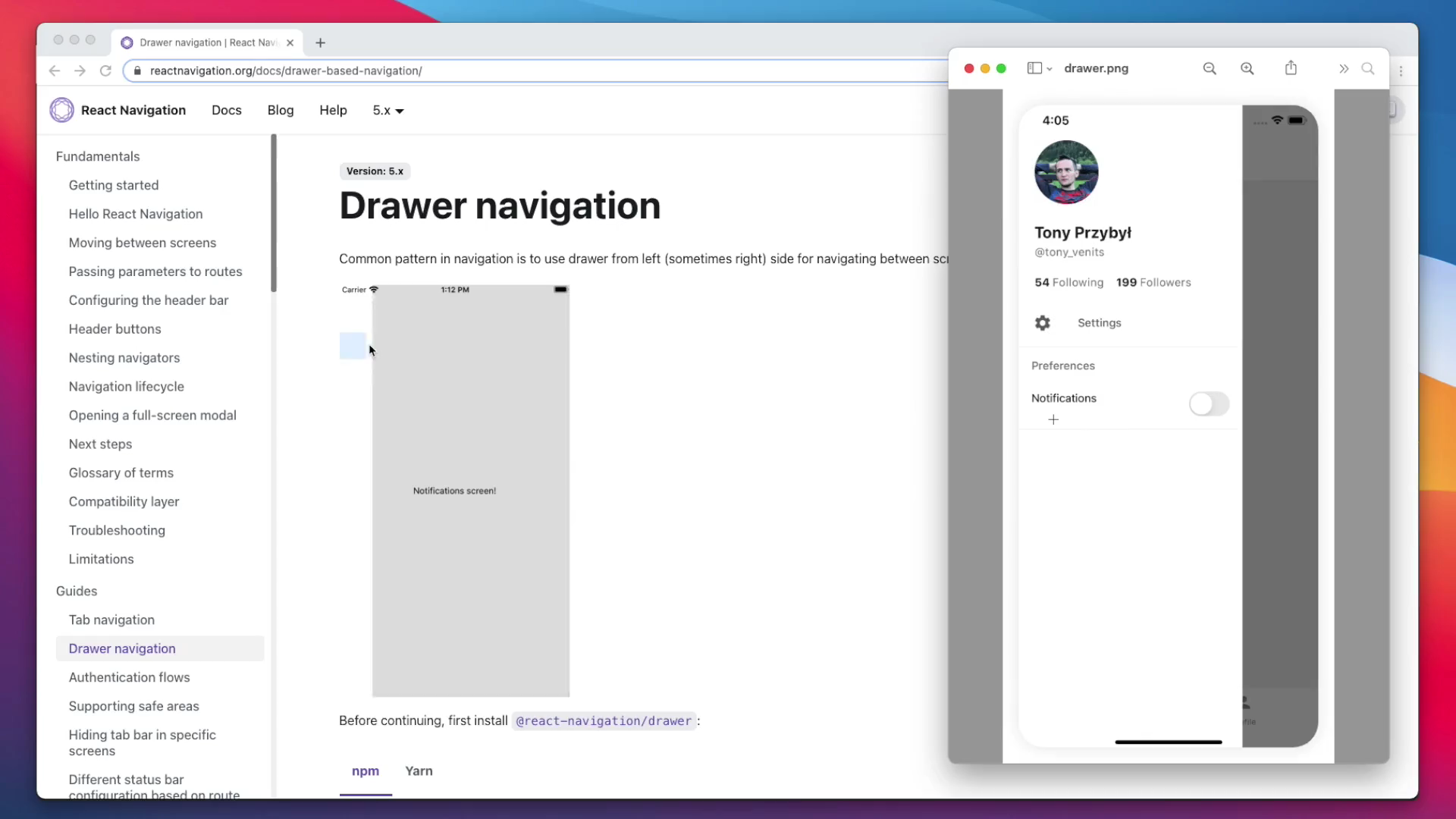This screenshot has width=1456, height=819.
Task: Click the browser forward arrow
Action: point(80,71)
